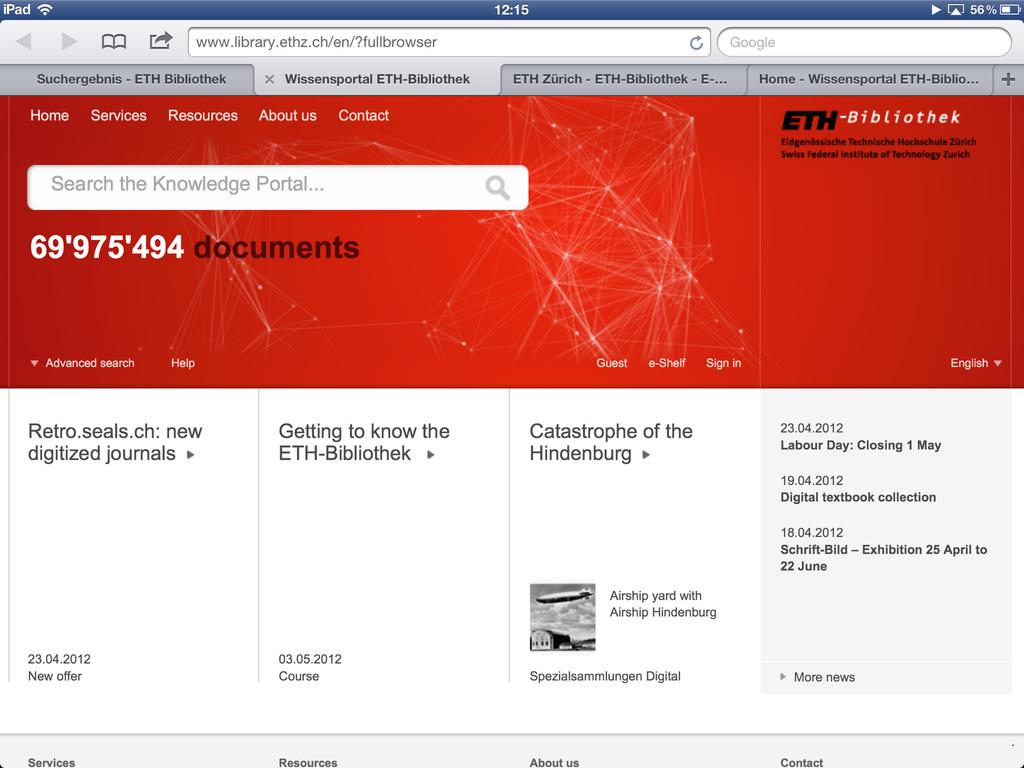The width and height of the screenshot is (1024, 768).
Task: Tap the Safari forward arrow
Action: [x=69, y=42]
